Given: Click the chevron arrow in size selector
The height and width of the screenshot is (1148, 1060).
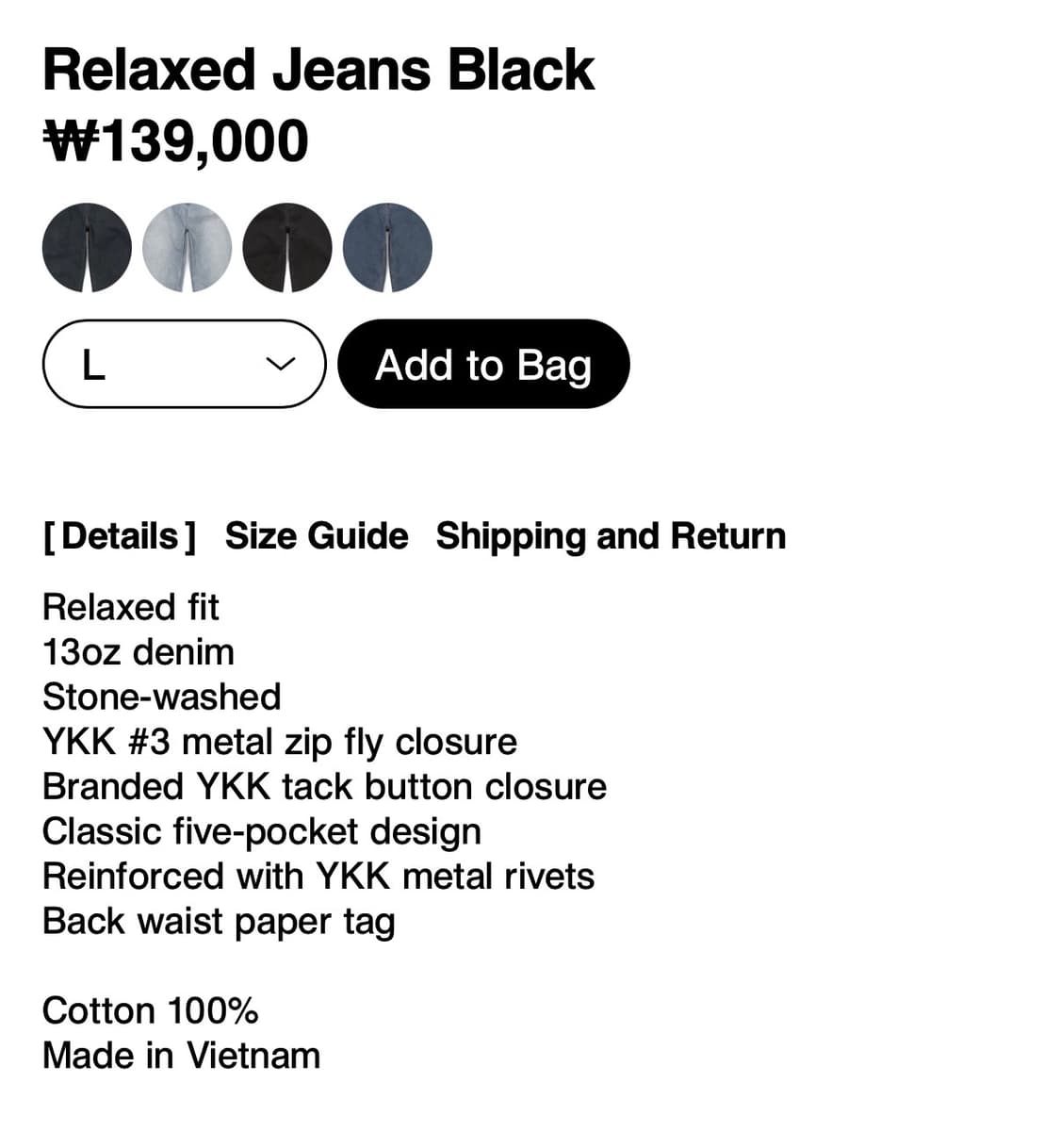Looking at the screenshot, I should click(x=281, y=364).
